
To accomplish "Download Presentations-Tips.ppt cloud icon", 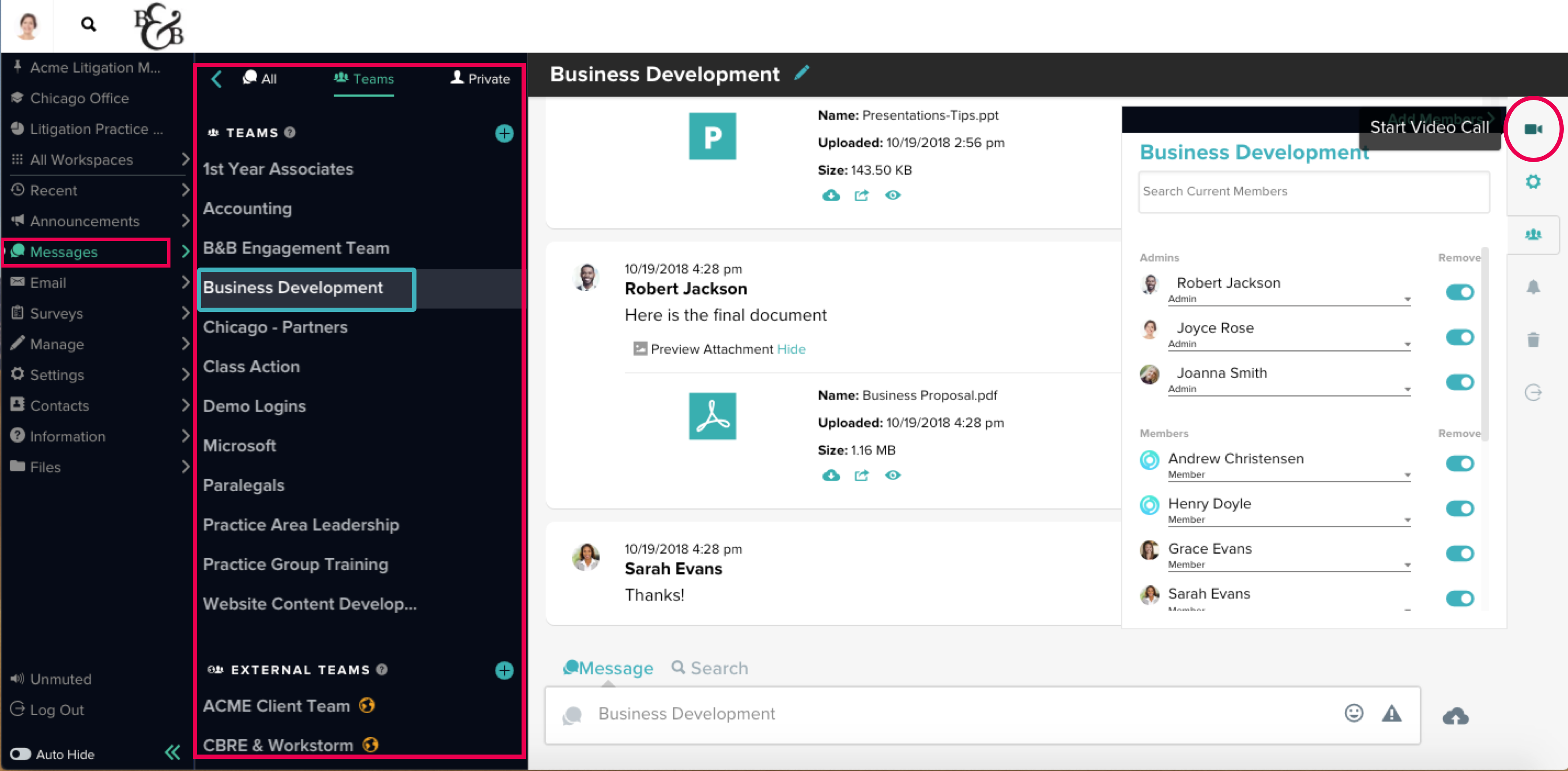I will [831, 195].
